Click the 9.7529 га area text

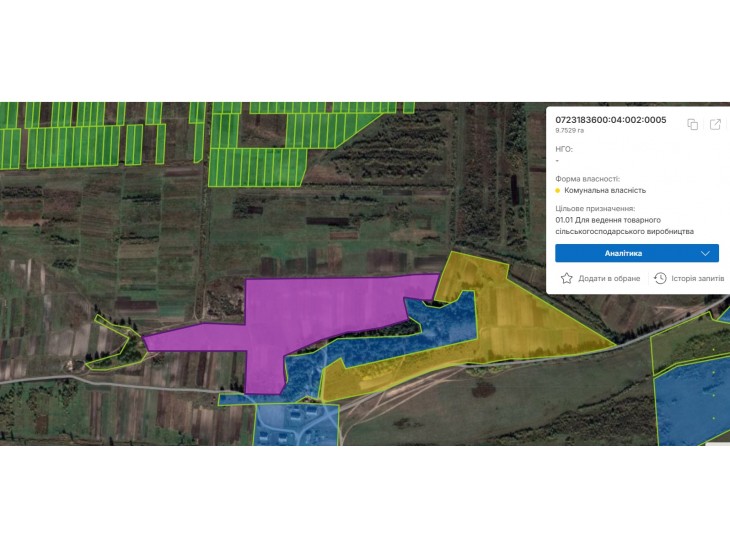click(x=569, y=131)
